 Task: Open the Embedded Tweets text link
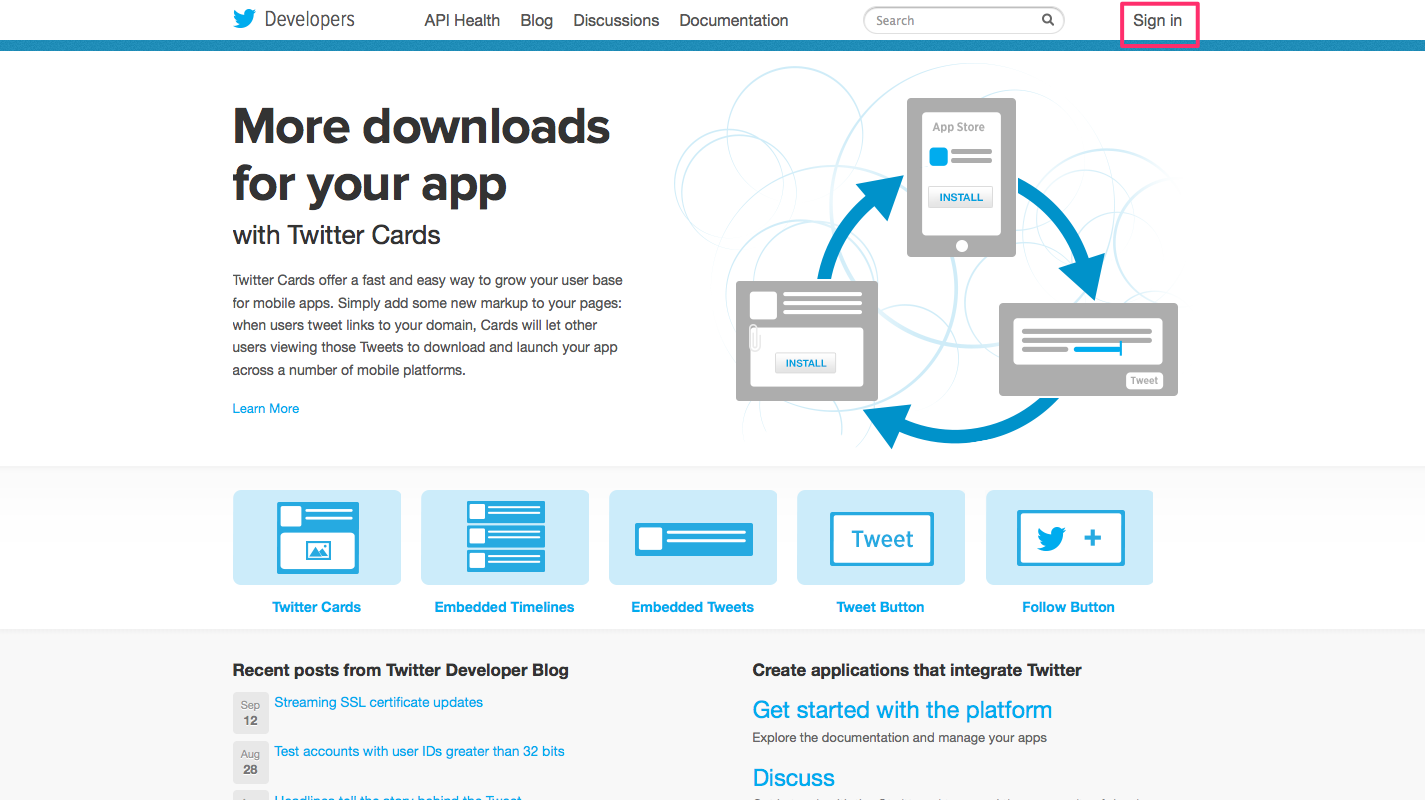point(693,607)
